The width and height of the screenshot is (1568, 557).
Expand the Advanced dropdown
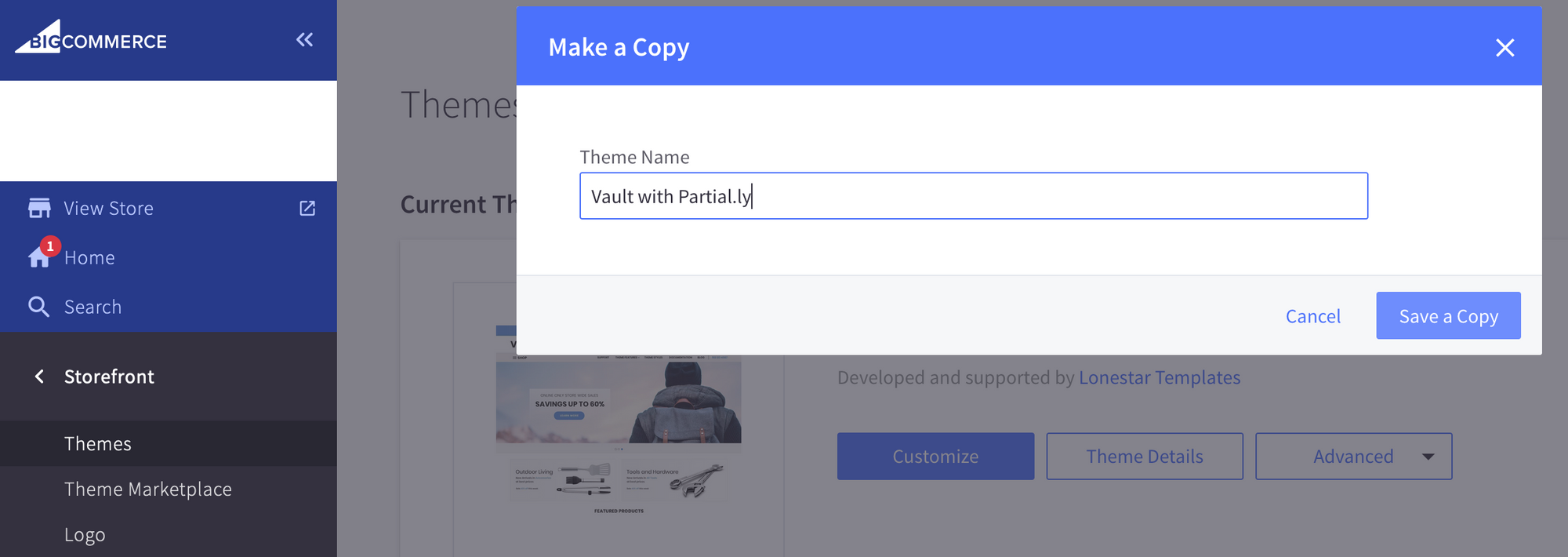pyautogui.click(x=1354, y=456)
